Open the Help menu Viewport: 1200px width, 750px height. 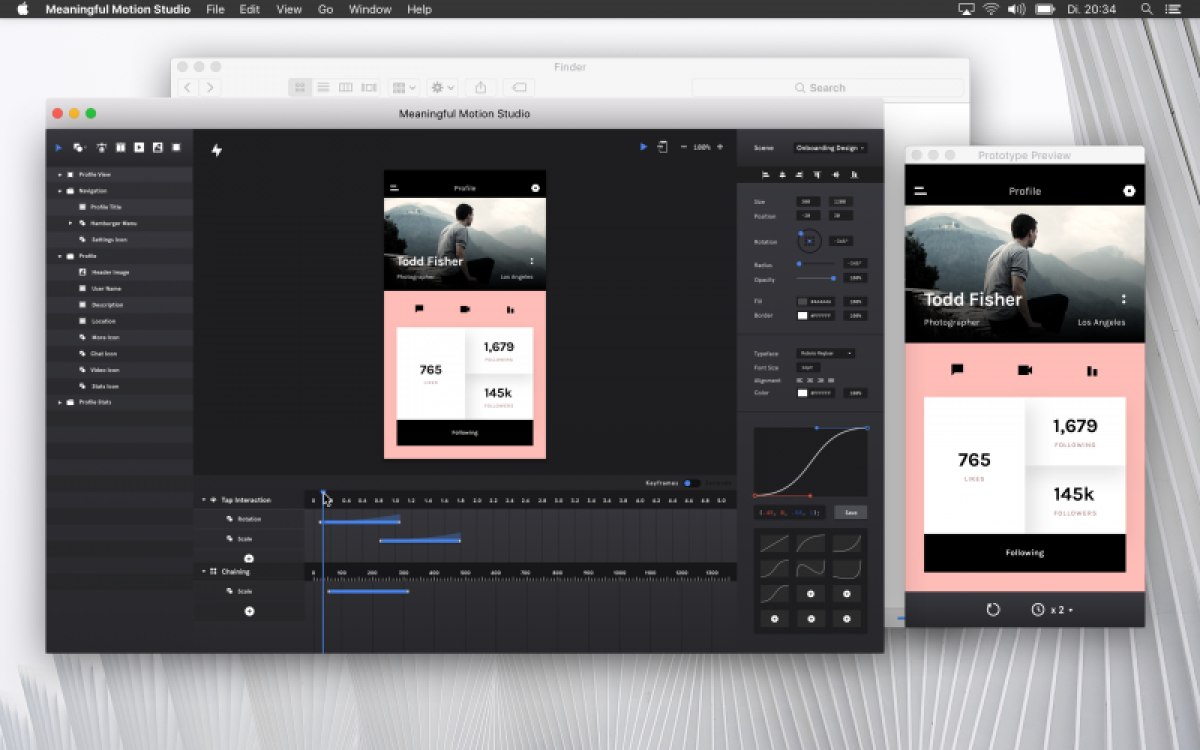click(x=420, y=9)
